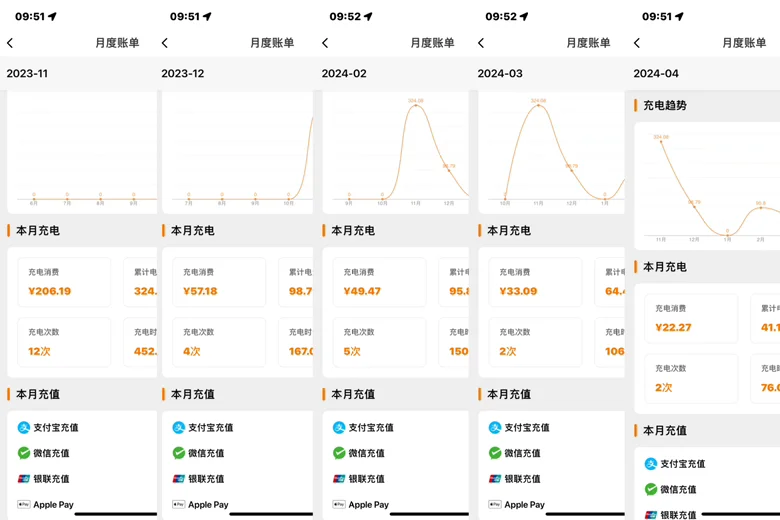Tap the ¥22.27 charging cost card
The width and height of the screenshot is (780, 520).
(691, 318)
